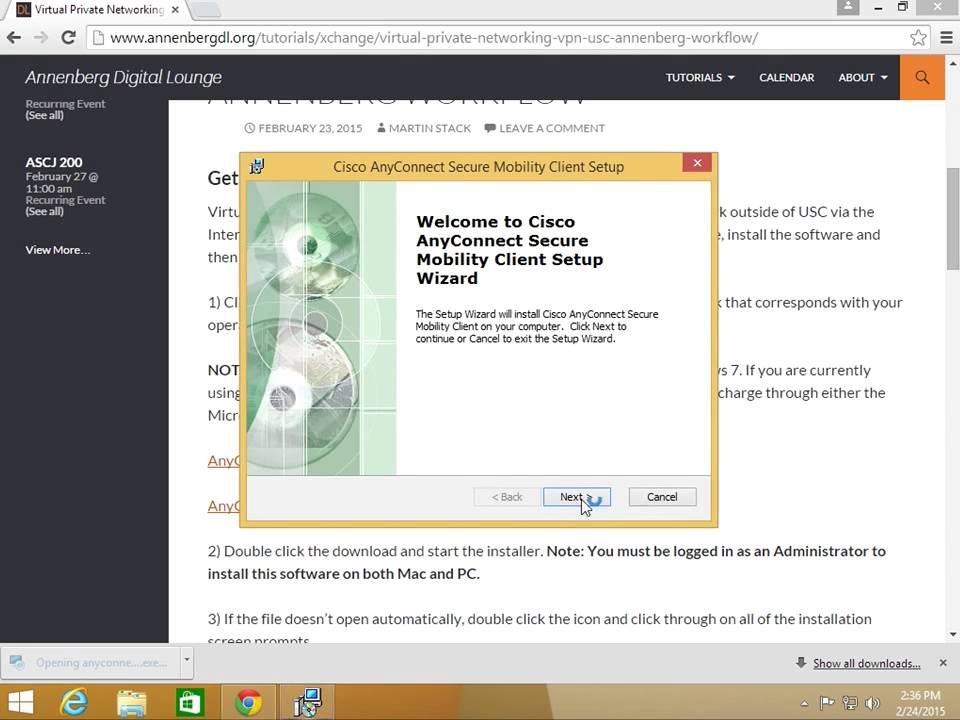Image resolution: width=960 pixels, height=720 pixels.
Task: Open a new tab in Chrome
Action: [206, 10]
